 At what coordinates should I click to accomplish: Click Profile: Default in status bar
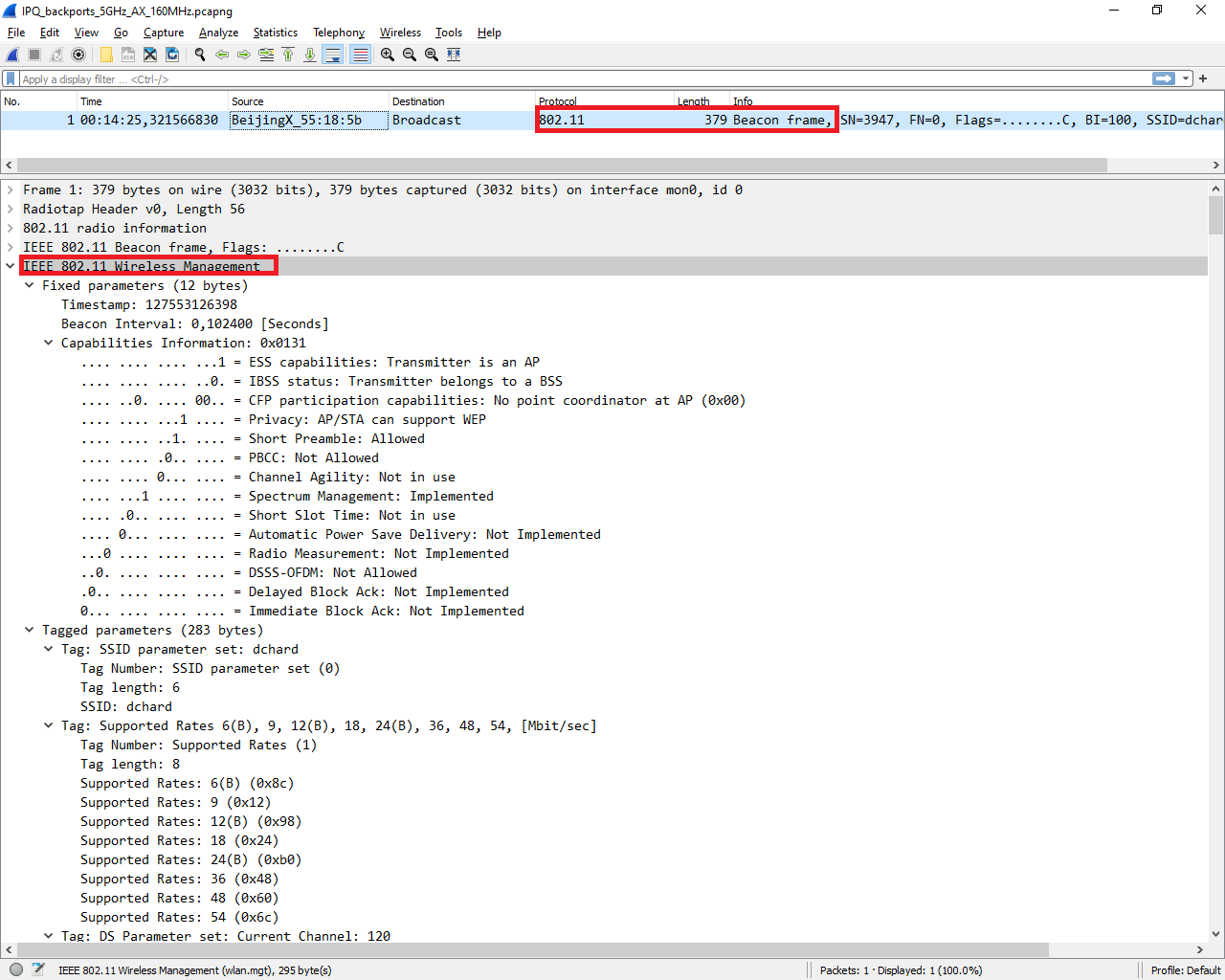pos(1185,969)
